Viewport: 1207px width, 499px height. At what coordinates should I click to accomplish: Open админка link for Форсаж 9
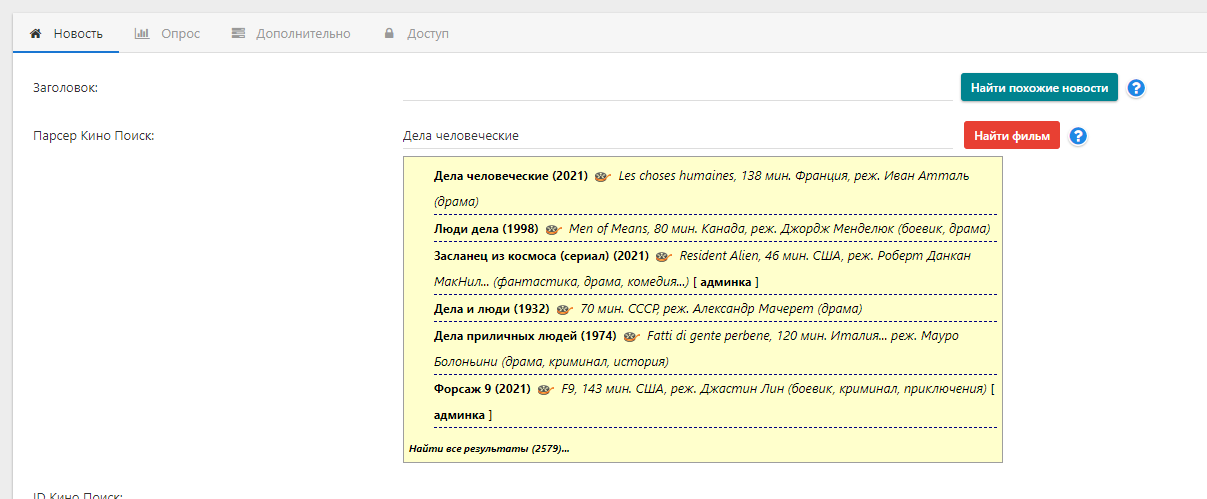pos(460,414)
